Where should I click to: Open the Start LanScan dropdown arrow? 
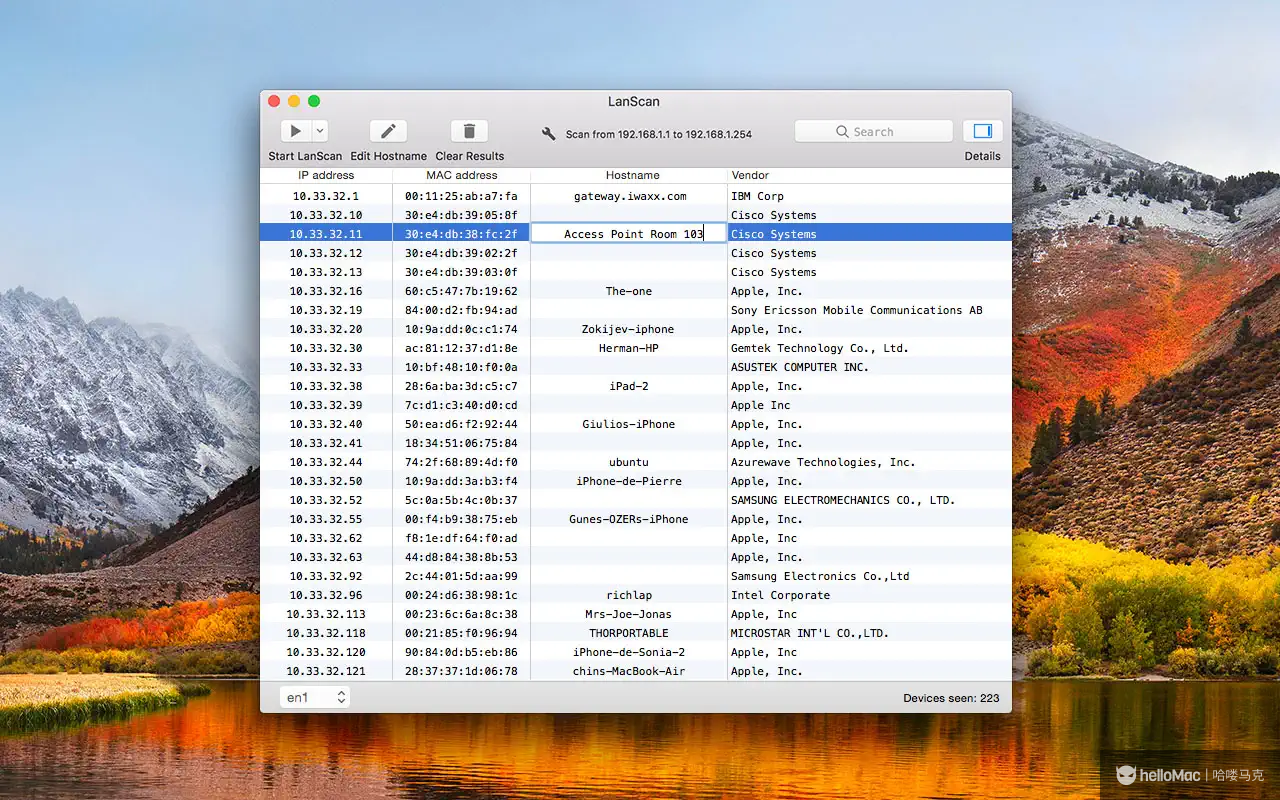pyautogui.click(x=320, y=131)
